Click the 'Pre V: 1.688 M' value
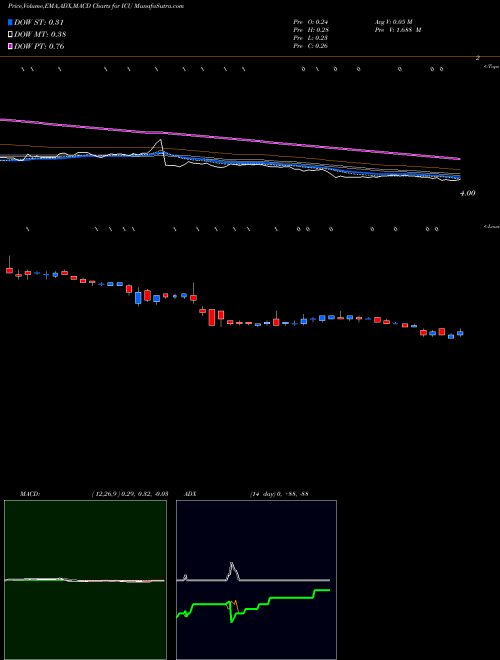This screenshot has width=500, height=660. [x=398, y=30]
